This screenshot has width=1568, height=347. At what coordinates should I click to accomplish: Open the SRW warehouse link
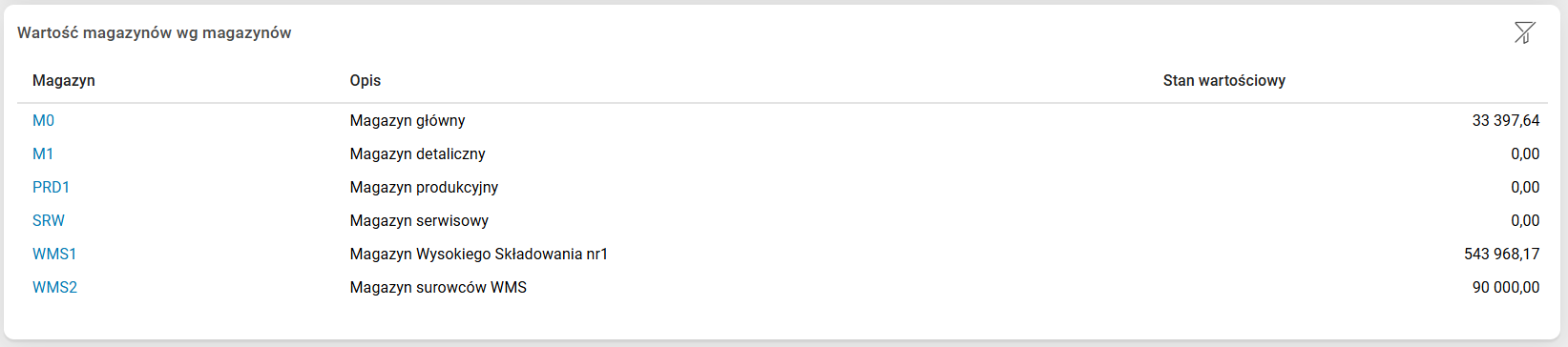49,220
